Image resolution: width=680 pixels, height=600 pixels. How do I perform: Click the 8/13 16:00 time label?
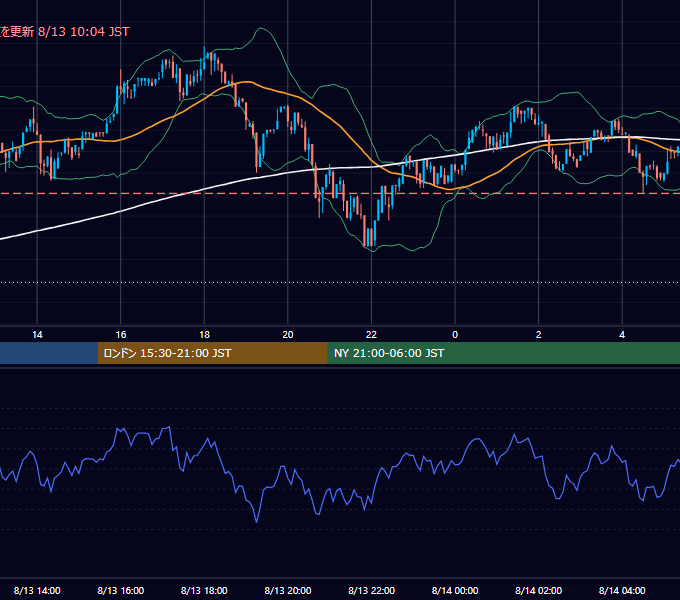(x=121, y=590)
